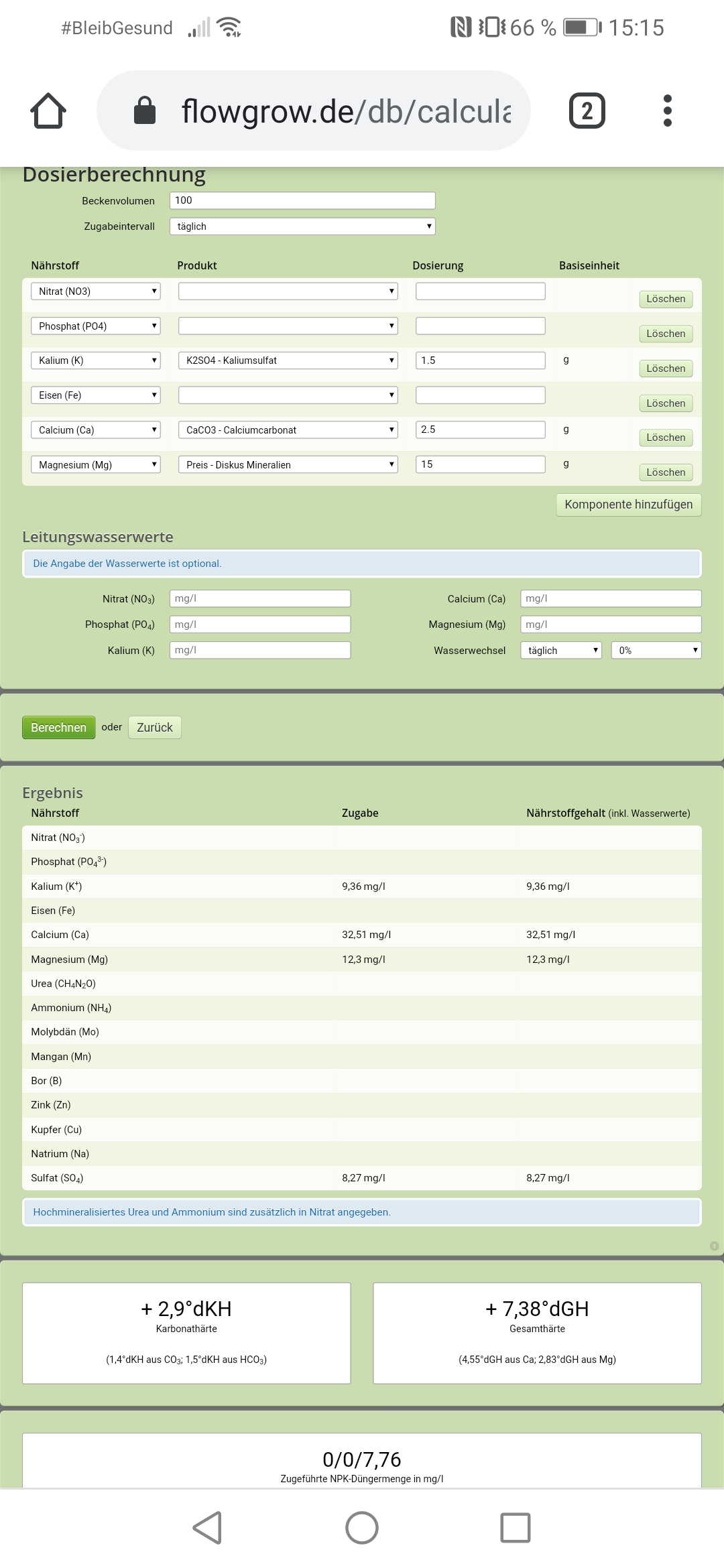Delete the Eisen (Fe) row with Löschen

tap(665, 403)
